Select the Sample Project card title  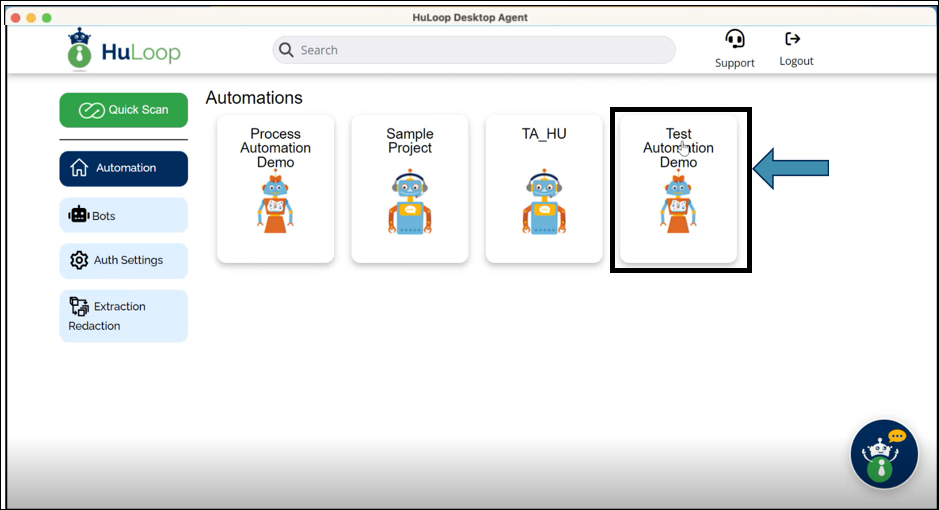(409, 141)
